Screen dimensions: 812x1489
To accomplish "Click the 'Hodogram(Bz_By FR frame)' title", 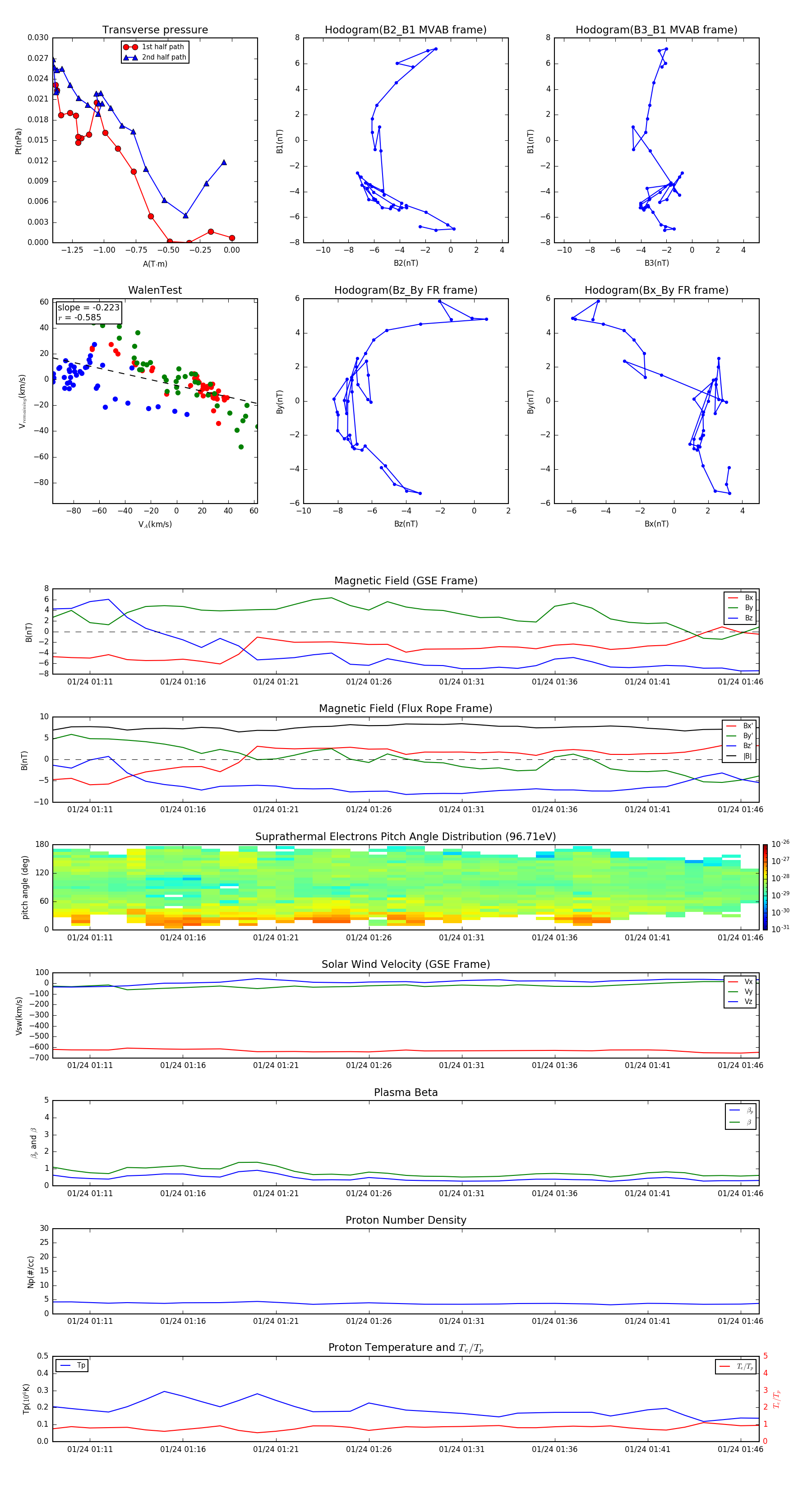I will coord(406,290).
